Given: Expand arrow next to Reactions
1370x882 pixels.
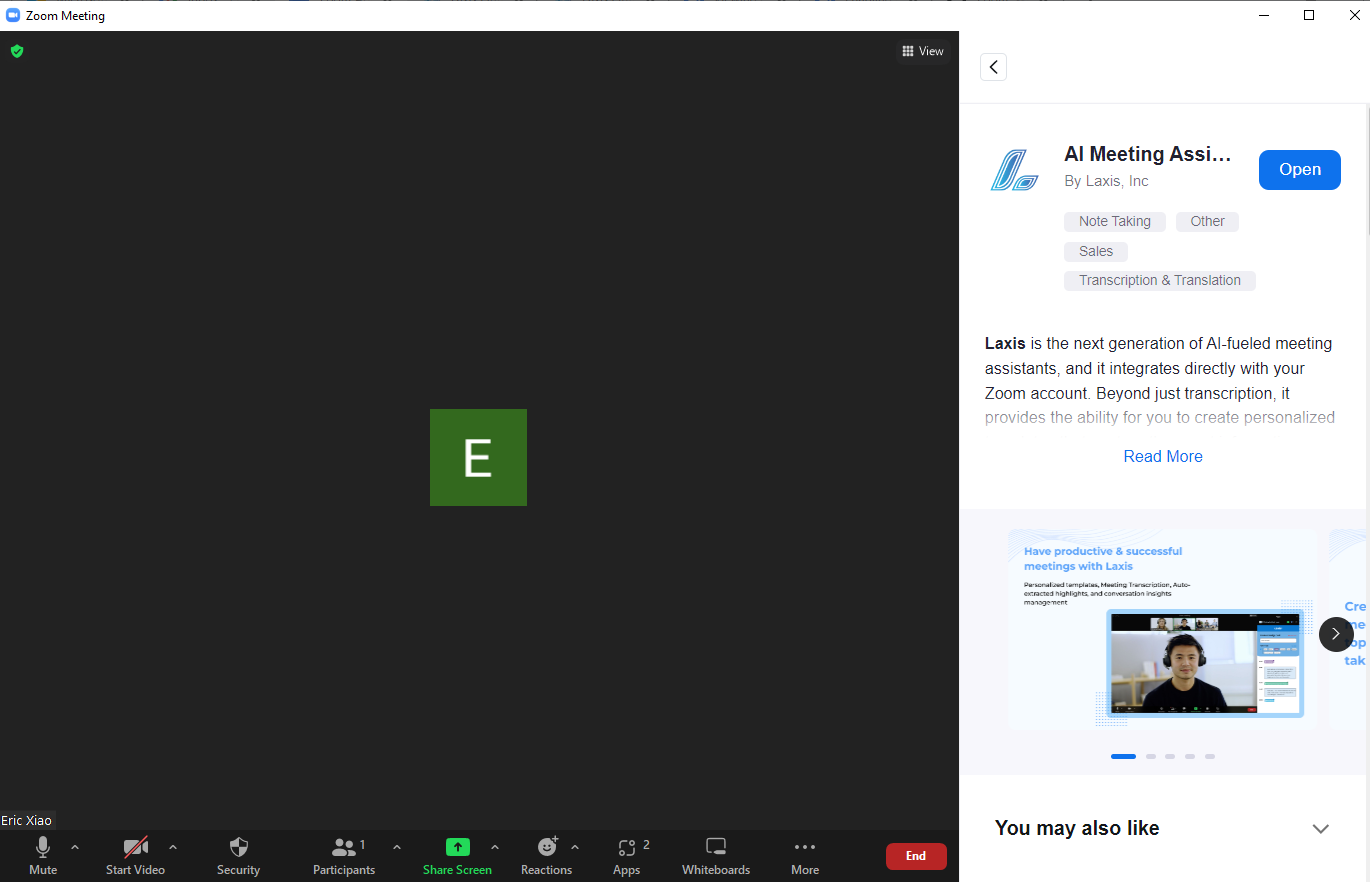Looking at the screenshot, I should (575, 847).
